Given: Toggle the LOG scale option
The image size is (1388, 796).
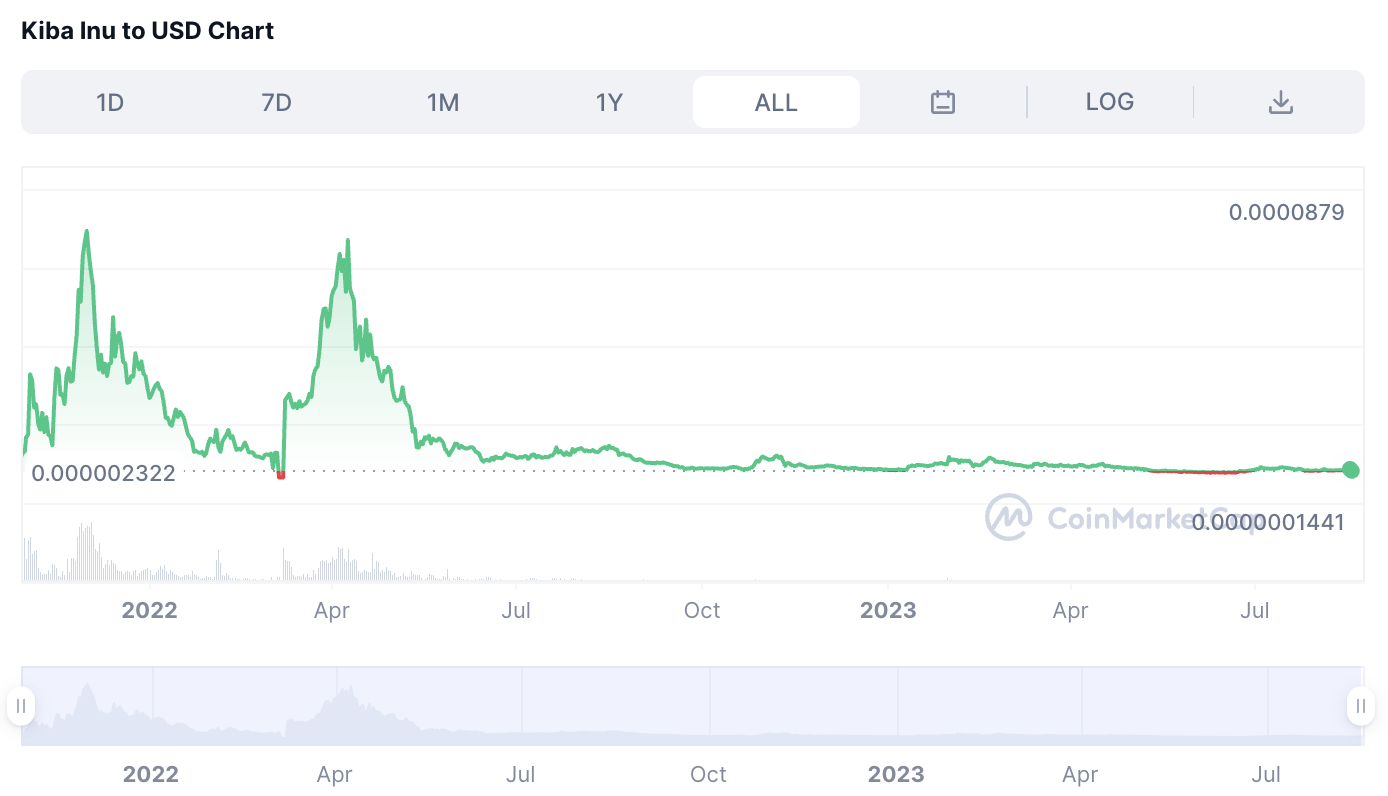Looking at the screenshot, I should tap(1109, 102).
